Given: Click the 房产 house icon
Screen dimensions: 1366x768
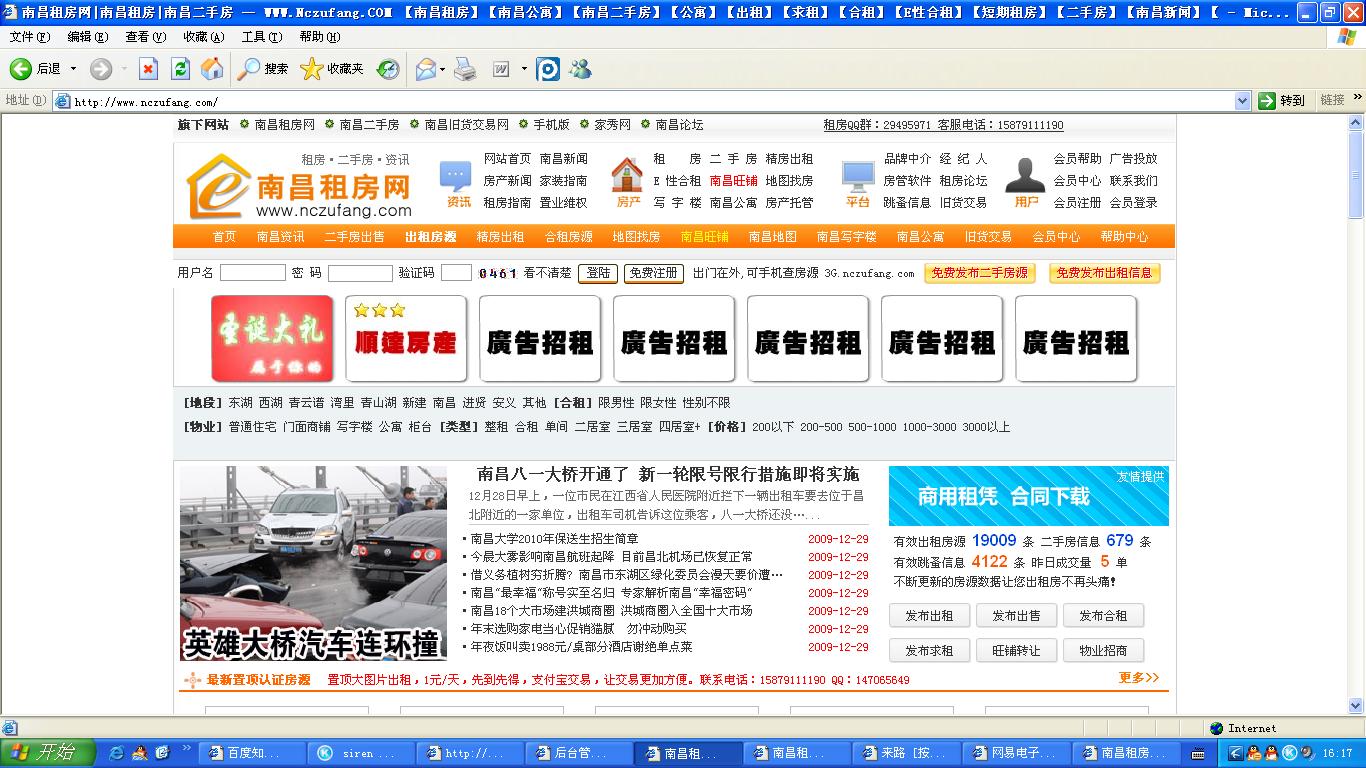Looking at the screenshot, I should click(627, 176).
